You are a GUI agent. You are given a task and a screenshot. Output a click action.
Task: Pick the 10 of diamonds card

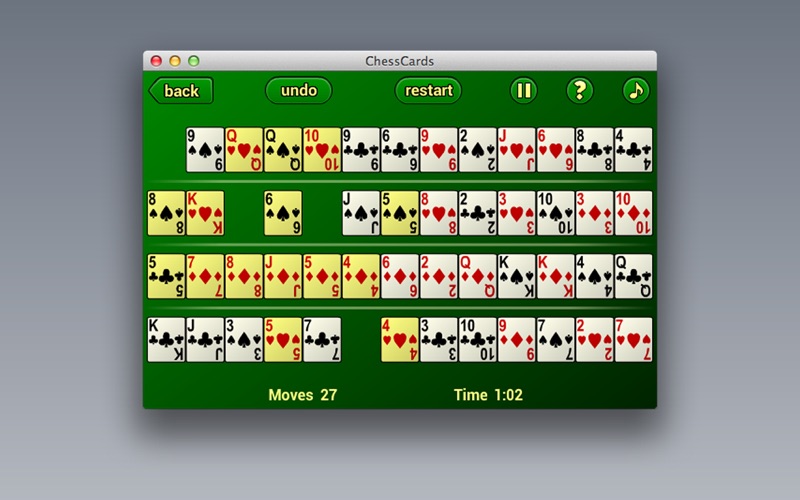(x=633, y=213)
